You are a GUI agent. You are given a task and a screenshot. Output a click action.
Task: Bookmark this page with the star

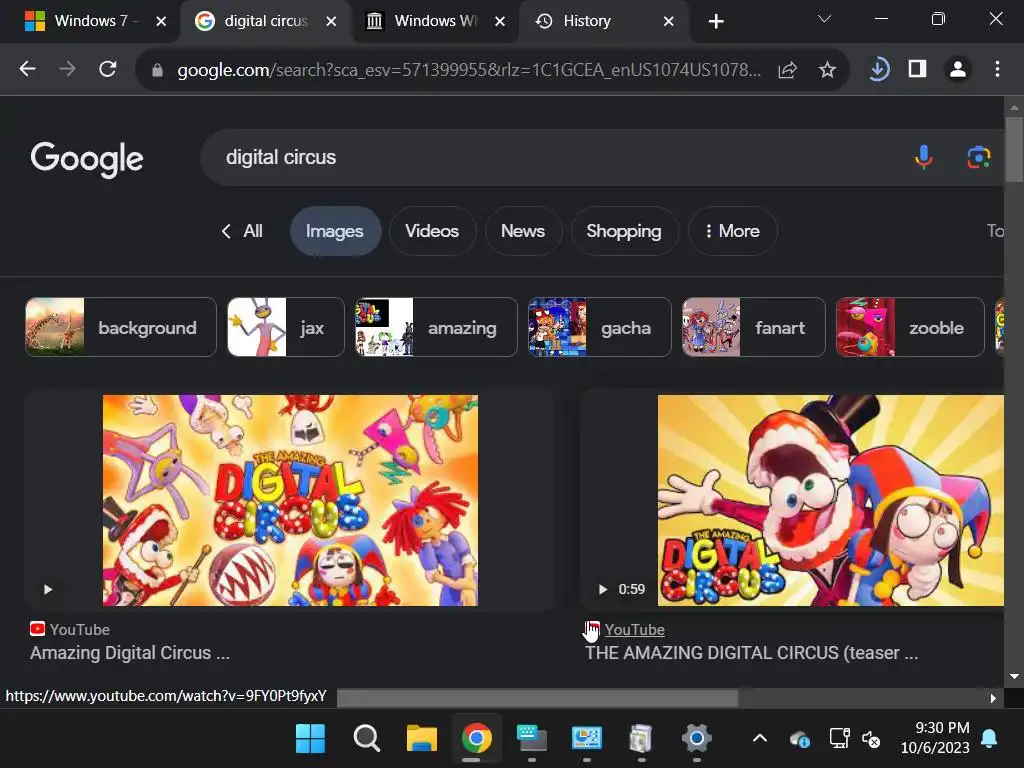point(827,69)
